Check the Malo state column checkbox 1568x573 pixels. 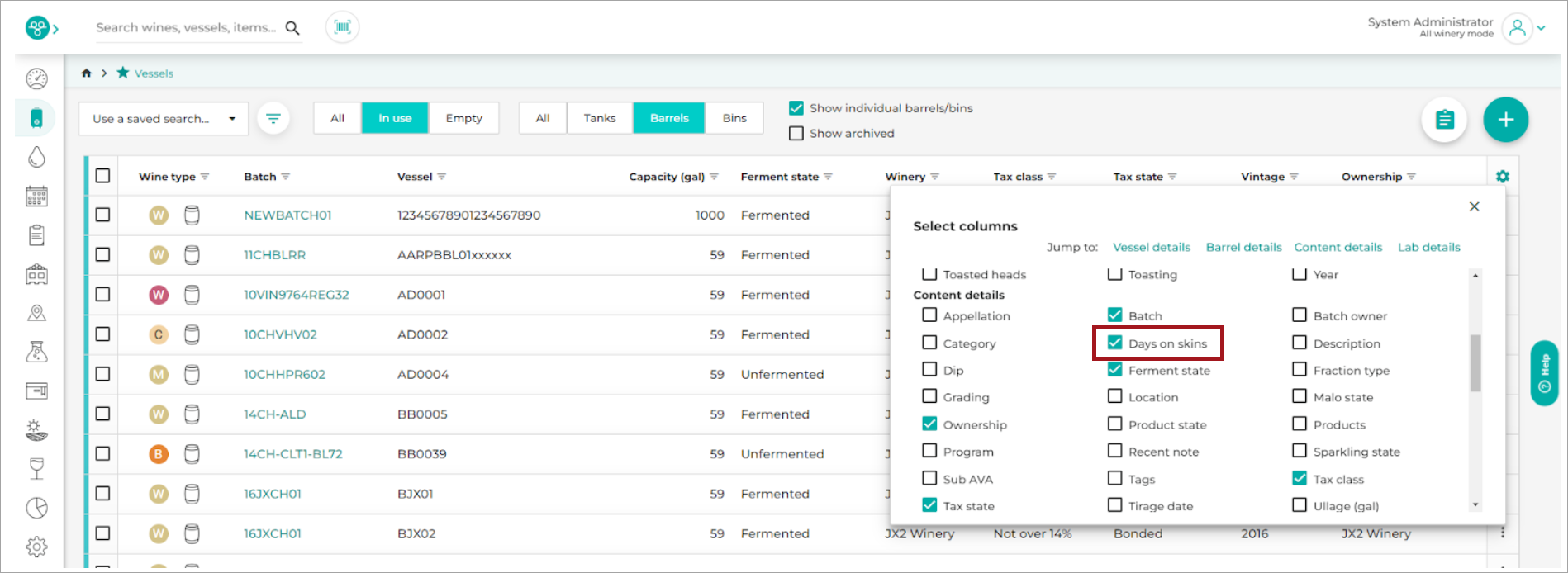click(1300, 396)
